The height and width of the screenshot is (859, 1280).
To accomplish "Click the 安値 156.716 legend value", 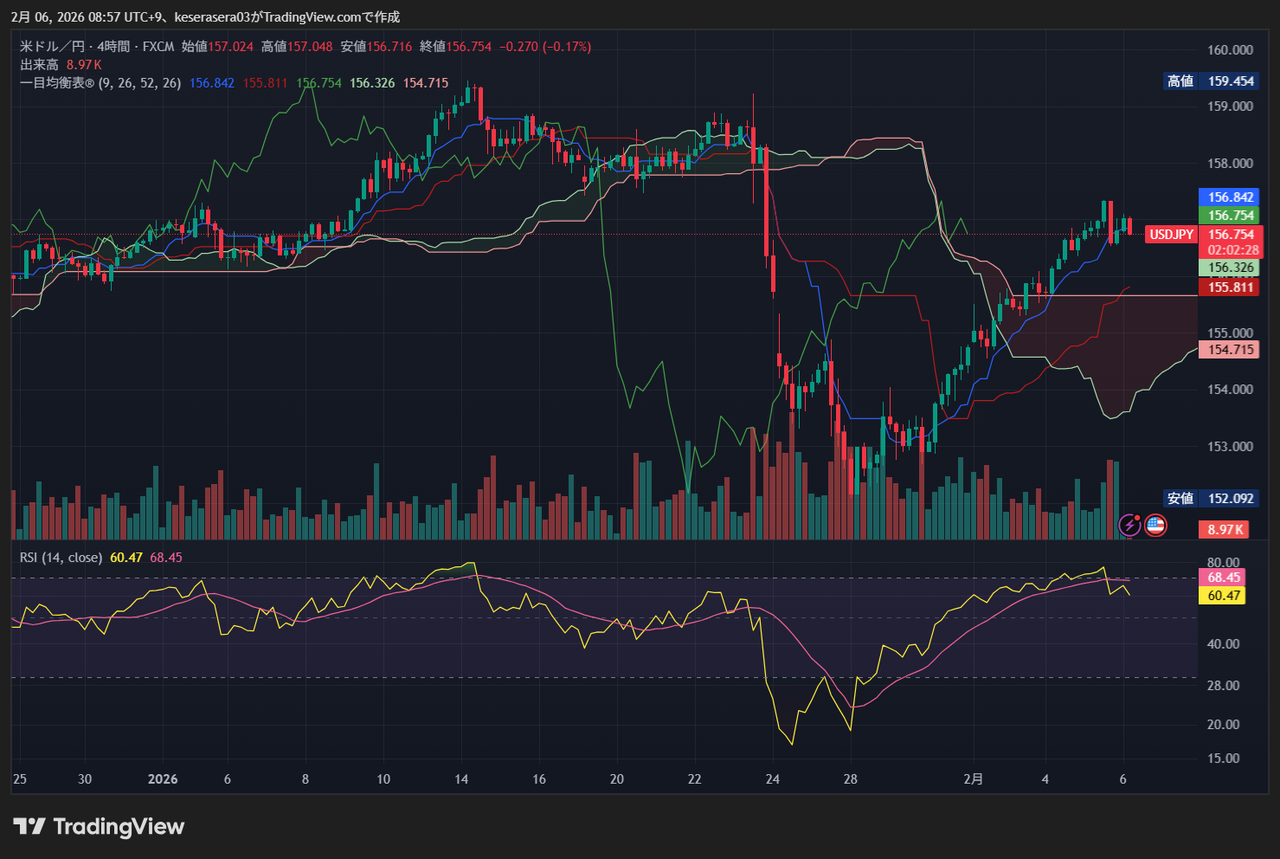I will [377, 46].
